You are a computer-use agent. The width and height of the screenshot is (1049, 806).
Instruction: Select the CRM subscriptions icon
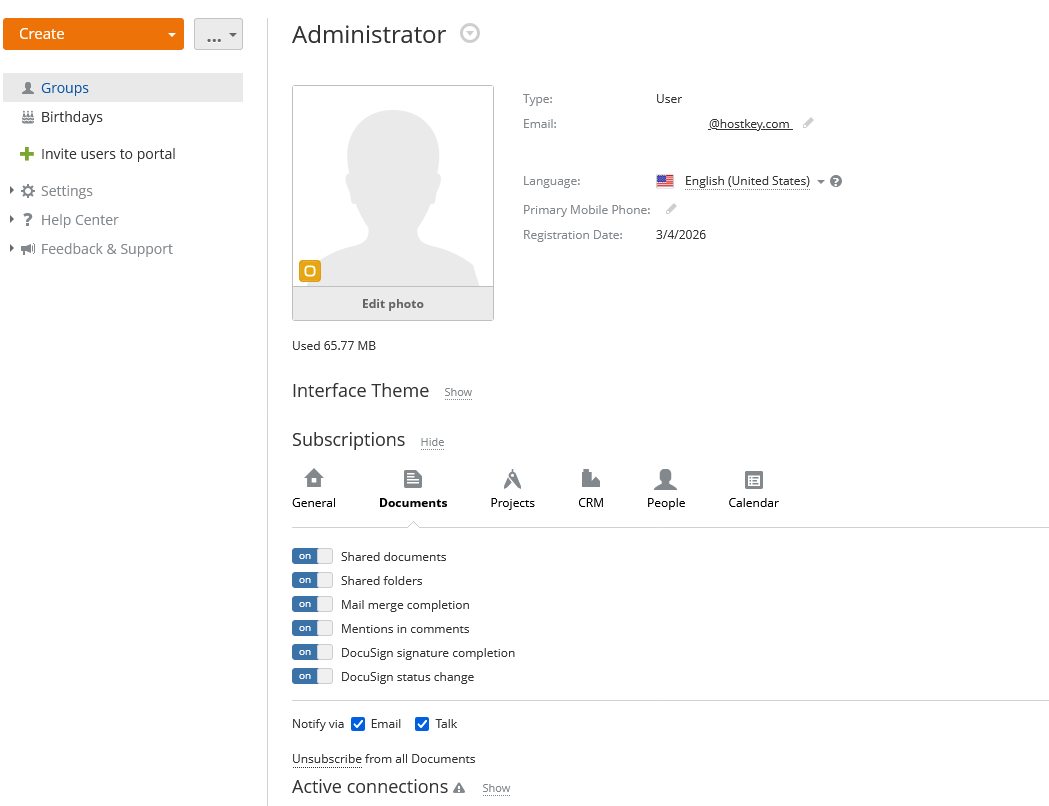[x=590, y=479]
